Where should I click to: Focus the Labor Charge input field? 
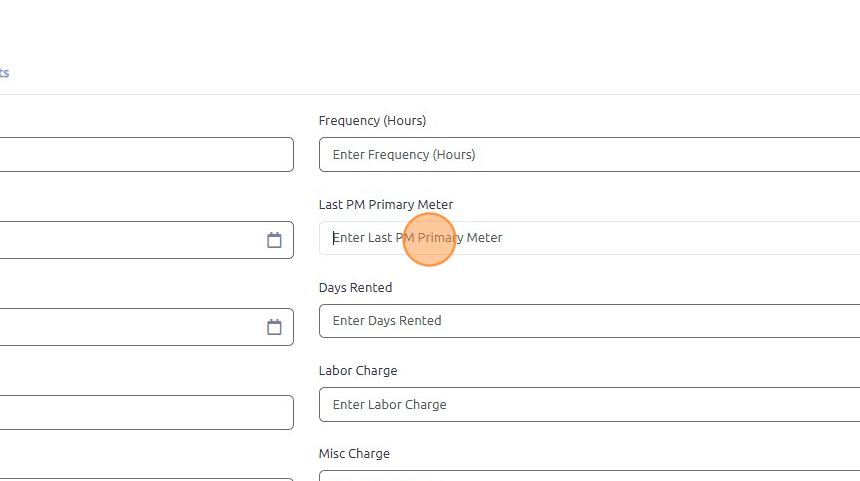point(590,405)
